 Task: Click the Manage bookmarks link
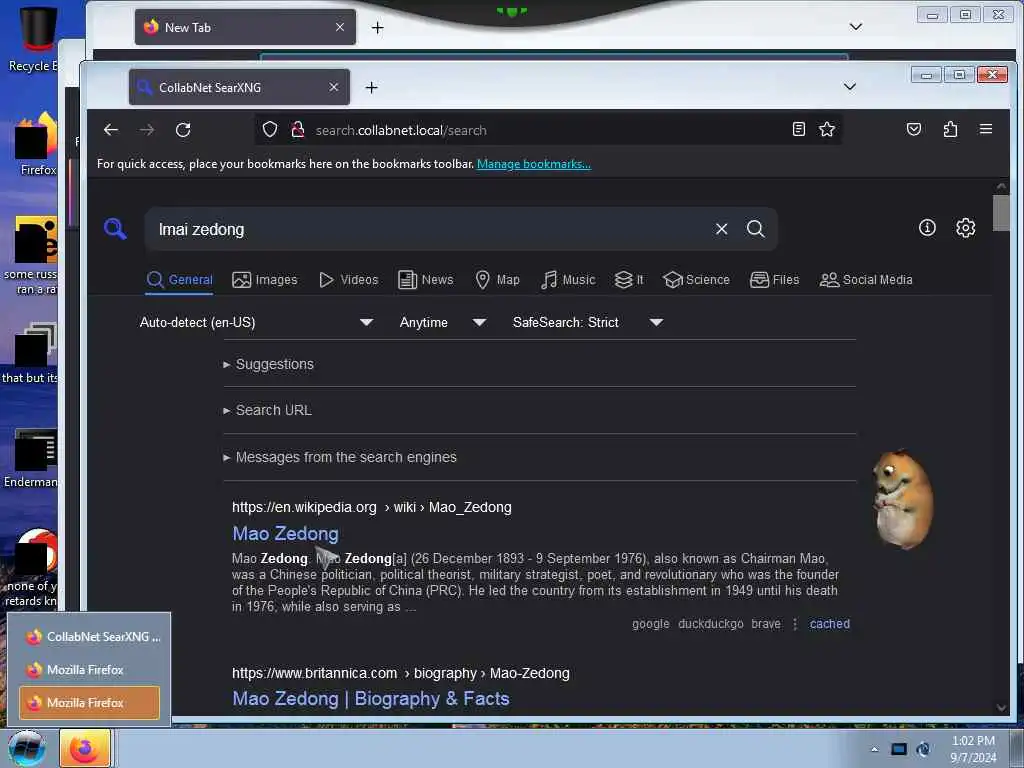pyautogui.click(x=534, y=164)
